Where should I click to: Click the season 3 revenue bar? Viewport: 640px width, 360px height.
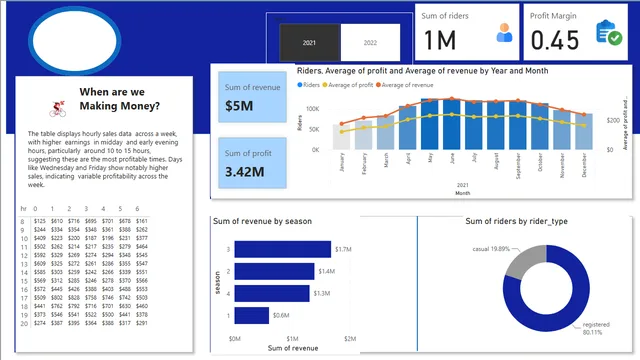pos(283,249)
